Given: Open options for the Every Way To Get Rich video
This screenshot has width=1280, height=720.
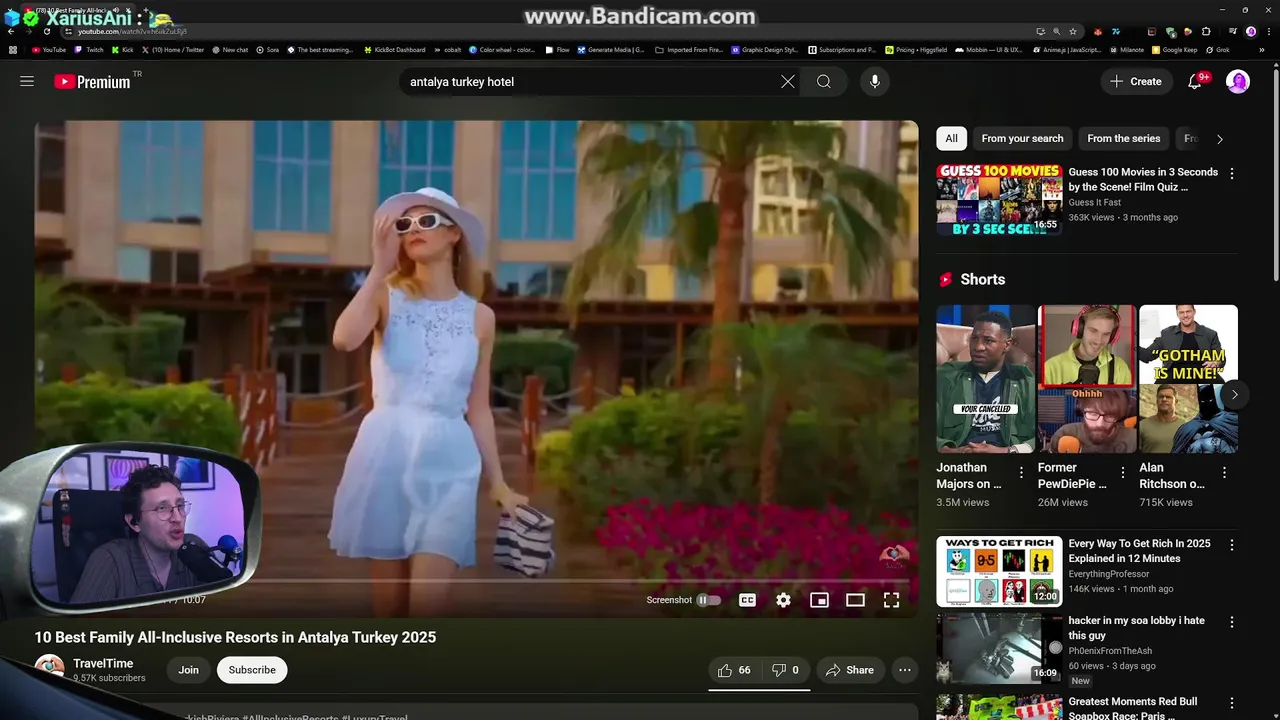Looking at the screenshot, I should point(1232,545).
